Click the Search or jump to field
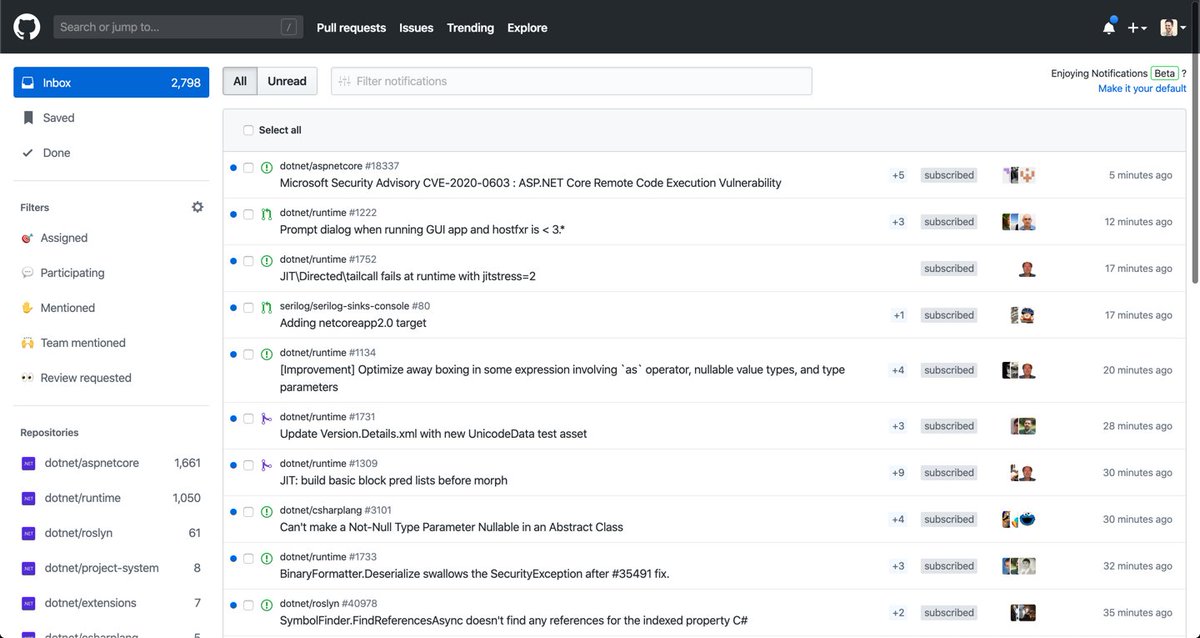 180,27
